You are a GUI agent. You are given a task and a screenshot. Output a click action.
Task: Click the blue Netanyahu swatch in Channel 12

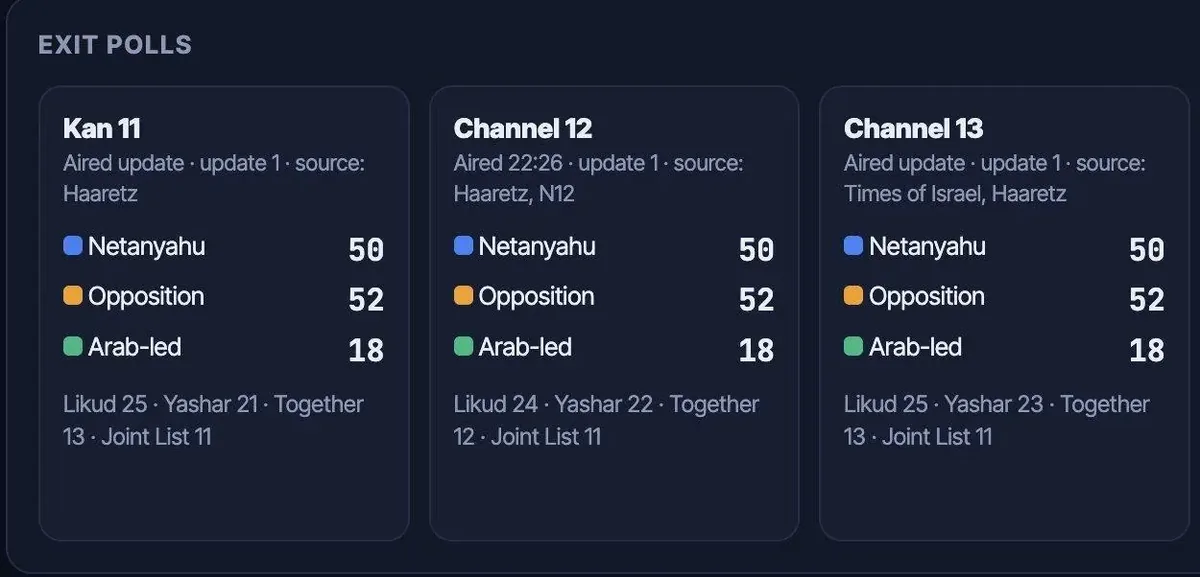pos(463,246)
